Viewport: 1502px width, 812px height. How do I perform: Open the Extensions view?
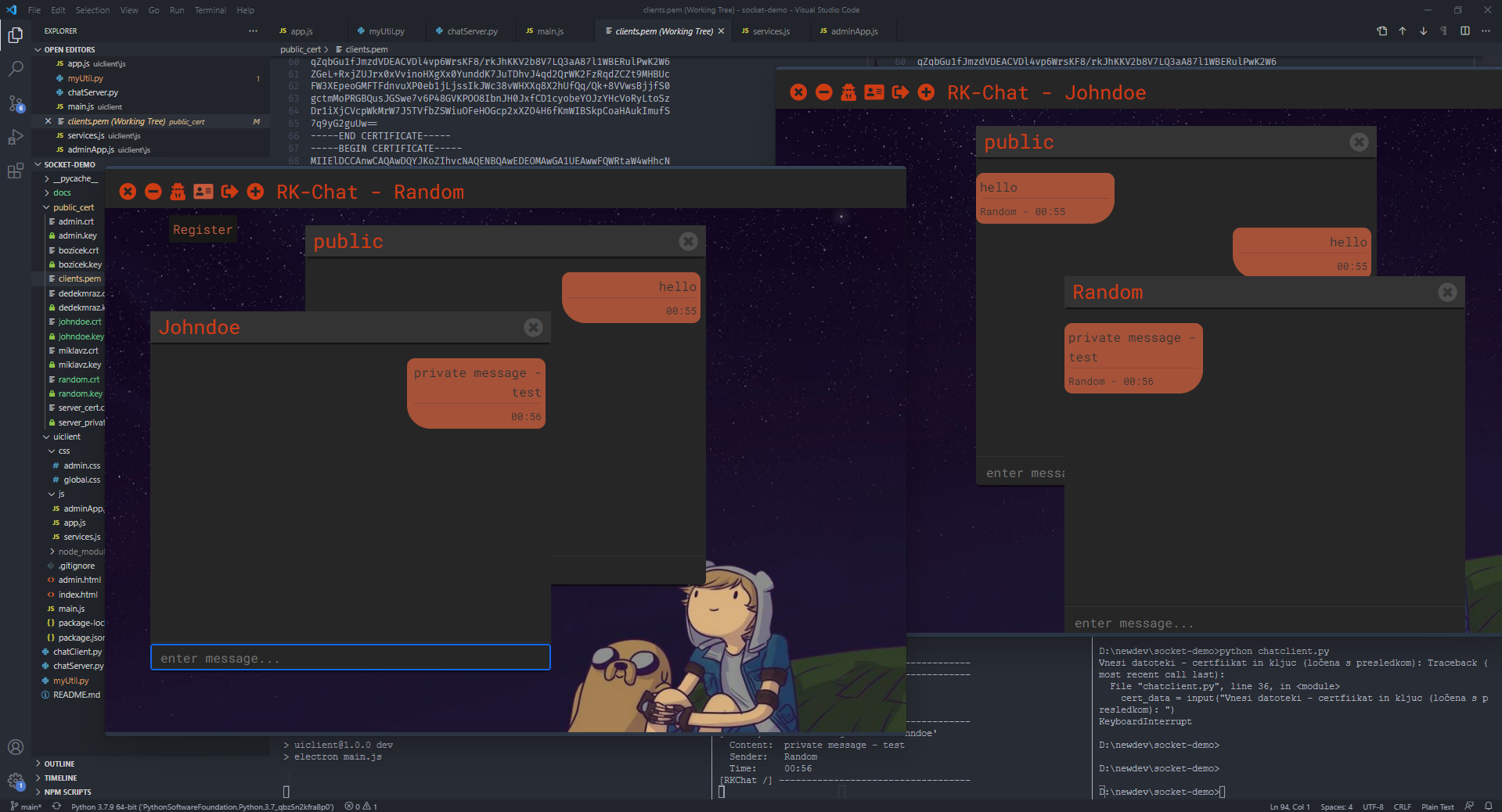click(x=16, y=171)
